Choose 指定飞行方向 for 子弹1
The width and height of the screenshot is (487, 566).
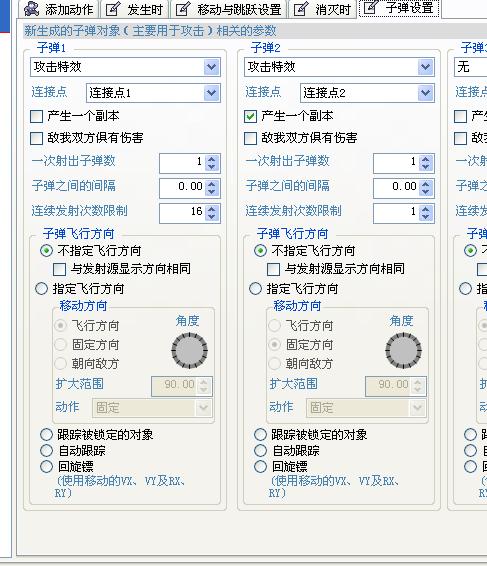click(x=42, y=289)
